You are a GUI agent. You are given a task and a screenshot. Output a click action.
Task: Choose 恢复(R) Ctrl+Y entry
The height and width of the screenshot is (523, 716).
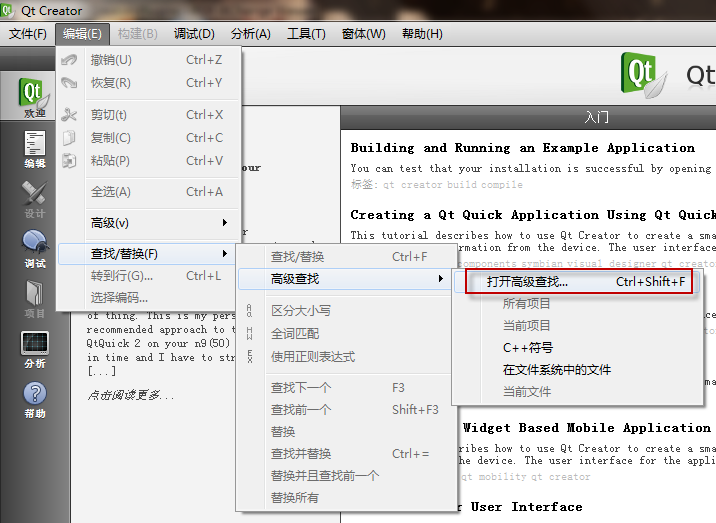148,83
